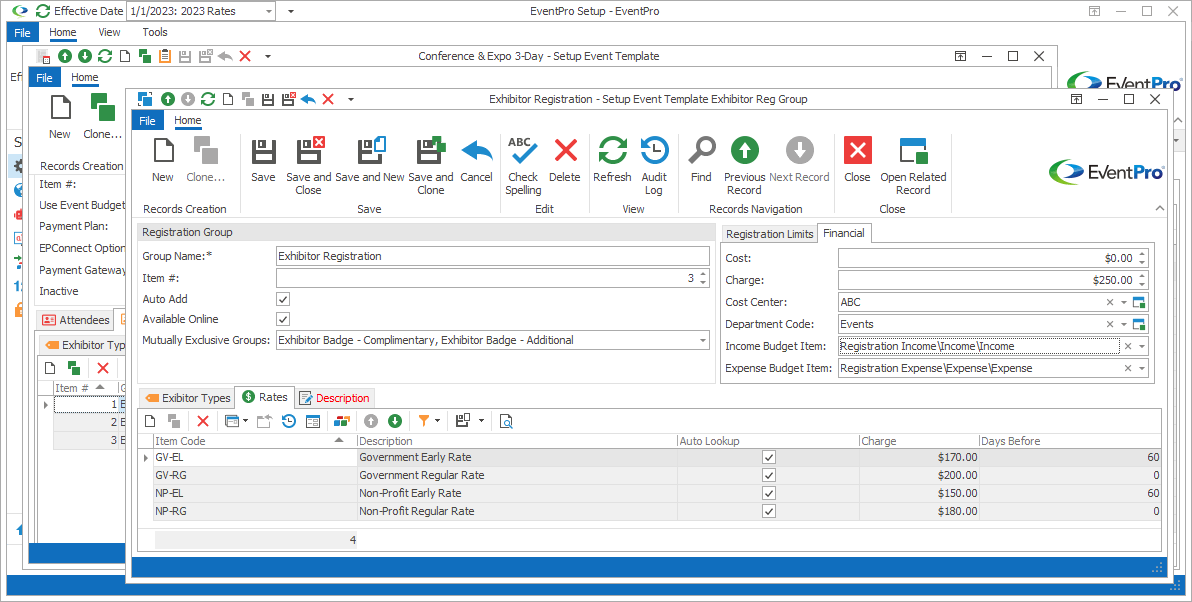This screenshot has width=1192, height=602.
Task: Clear the Department Code value with its X
Action: coord(1110,325)
